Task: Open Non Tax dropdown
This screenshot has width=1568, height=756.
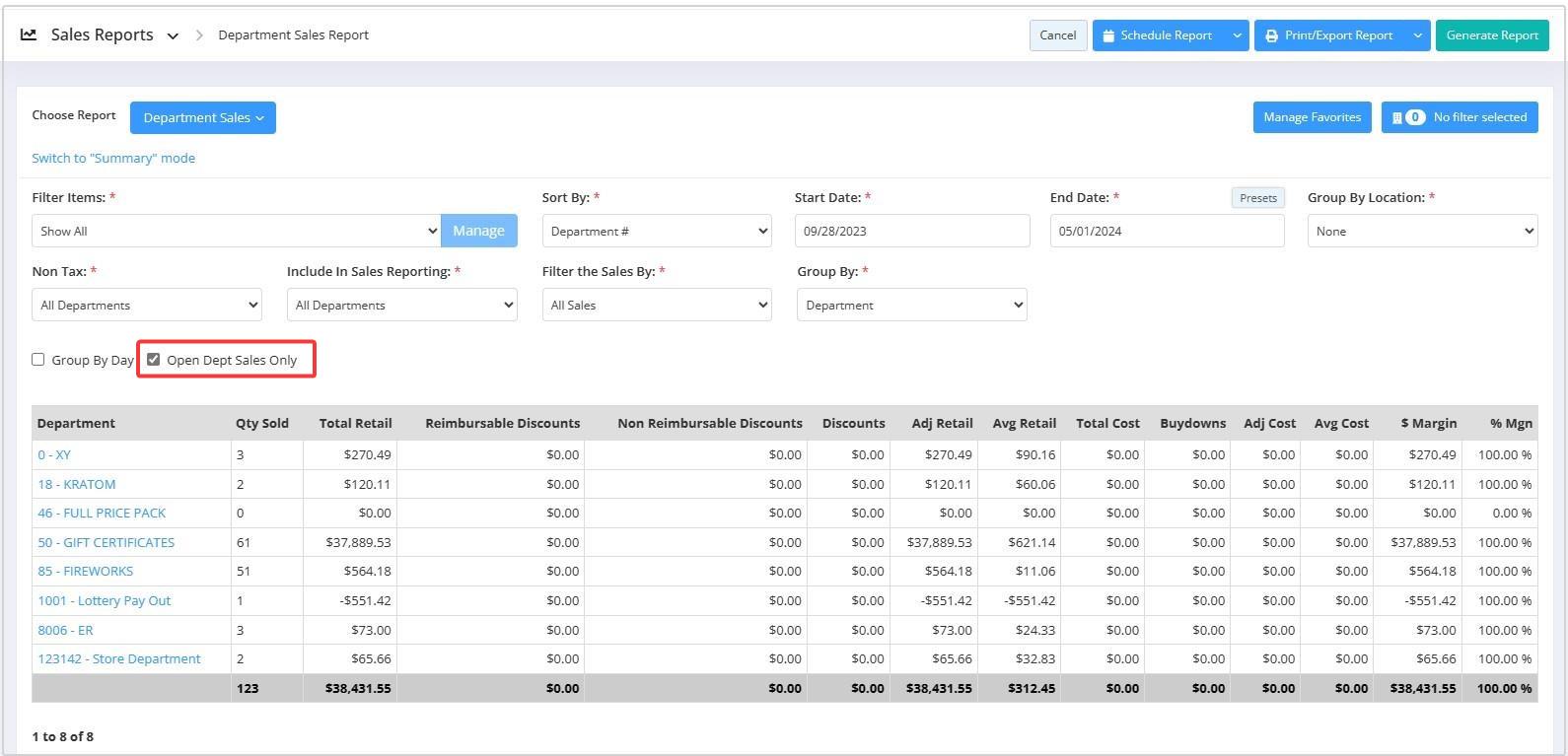Action: (x=147, y=305)
